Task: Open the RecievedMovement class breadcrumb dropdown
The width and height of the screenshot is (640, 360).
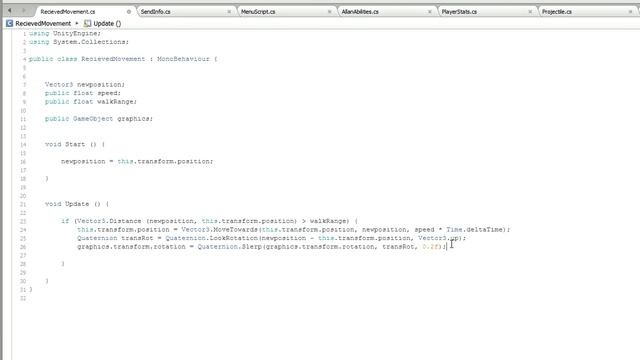Action: click(x=43, y=24)
